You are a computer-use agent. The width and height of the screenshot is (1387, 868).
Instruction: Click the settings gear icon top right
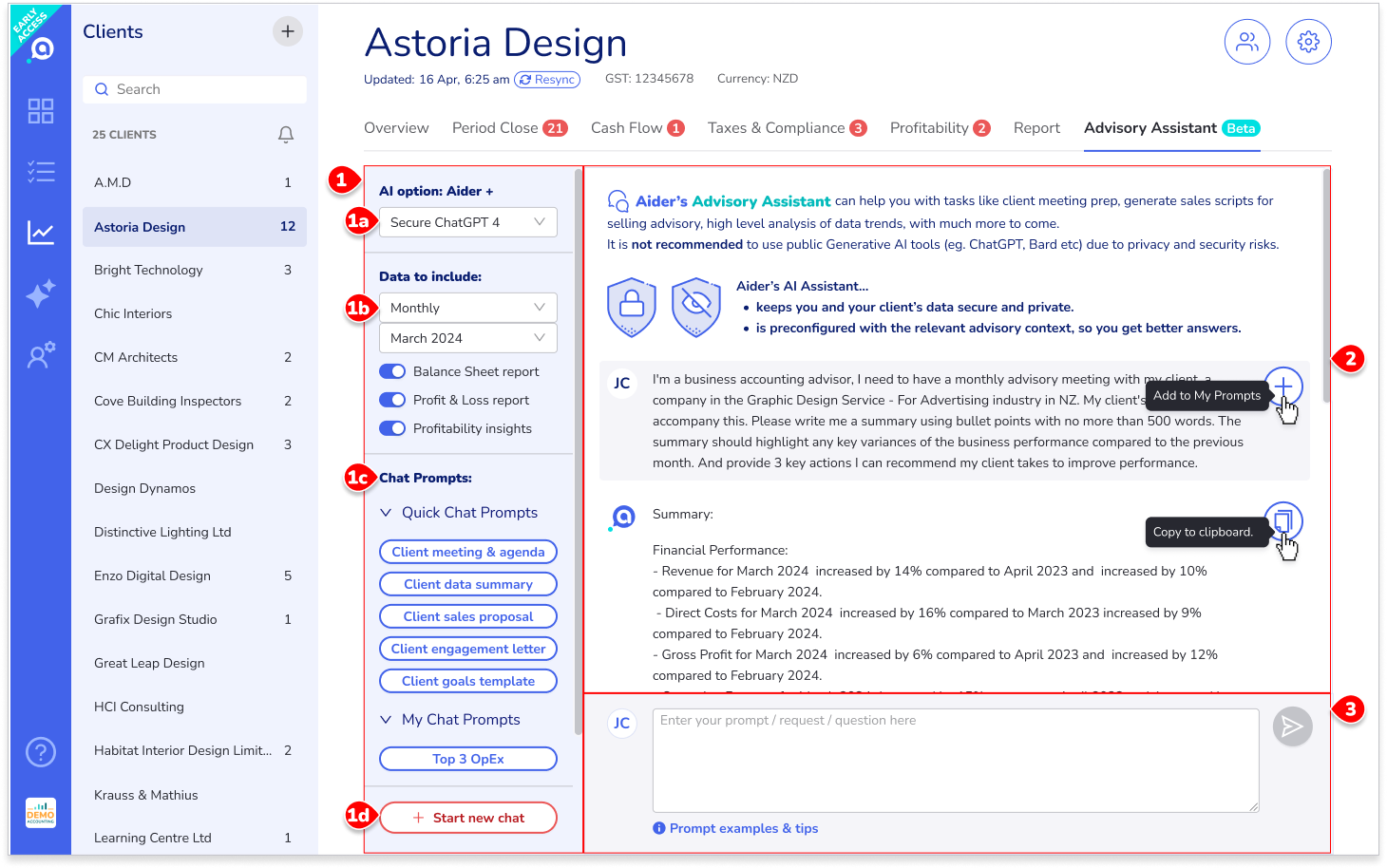point(1308,42)
